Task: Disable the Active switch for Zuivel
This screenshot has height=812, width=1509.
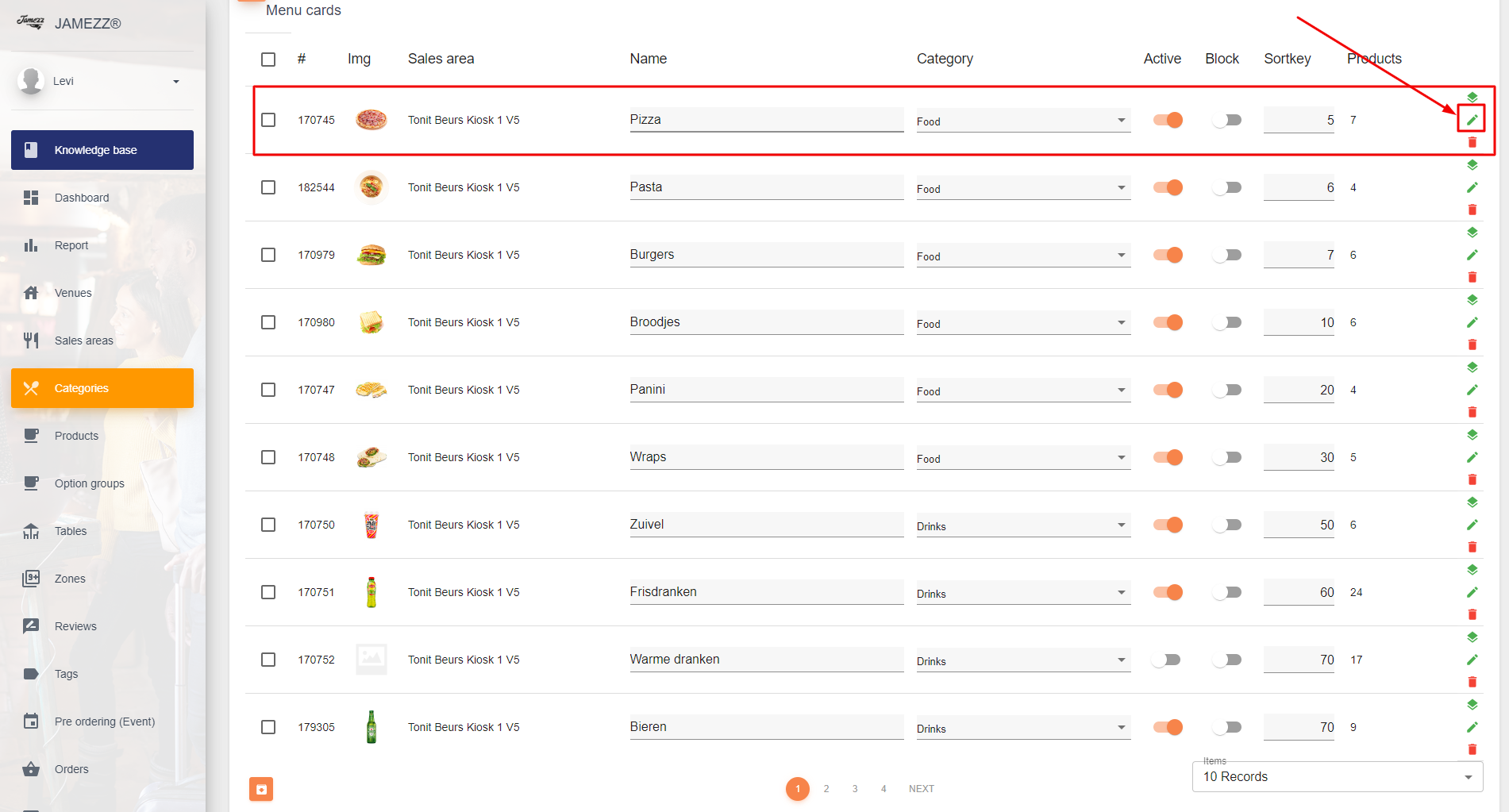Action: tap(1168, 525)
